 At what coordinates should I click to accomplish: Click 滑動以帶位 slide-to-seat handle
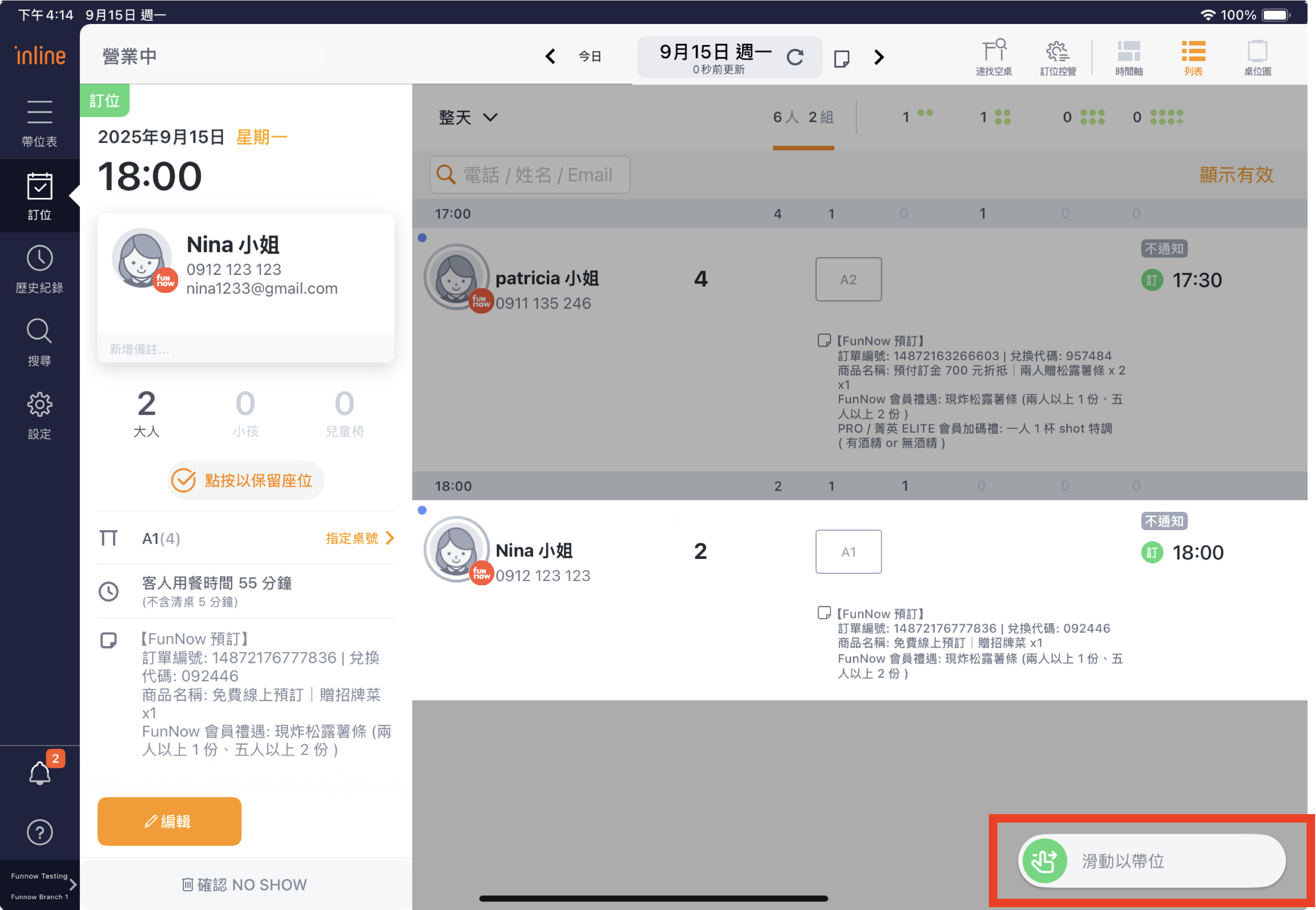[1045, 860]
